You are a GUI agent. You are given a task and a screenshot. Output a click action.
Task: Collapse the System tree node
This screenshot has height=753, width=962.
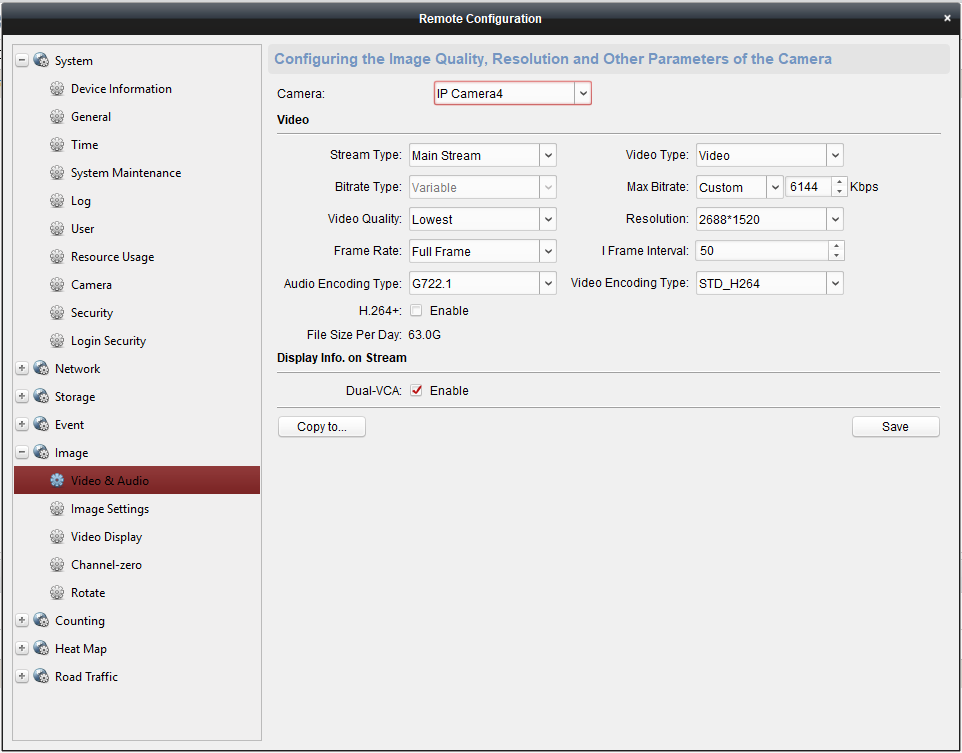pyautogui.click(x=22, y=61)
